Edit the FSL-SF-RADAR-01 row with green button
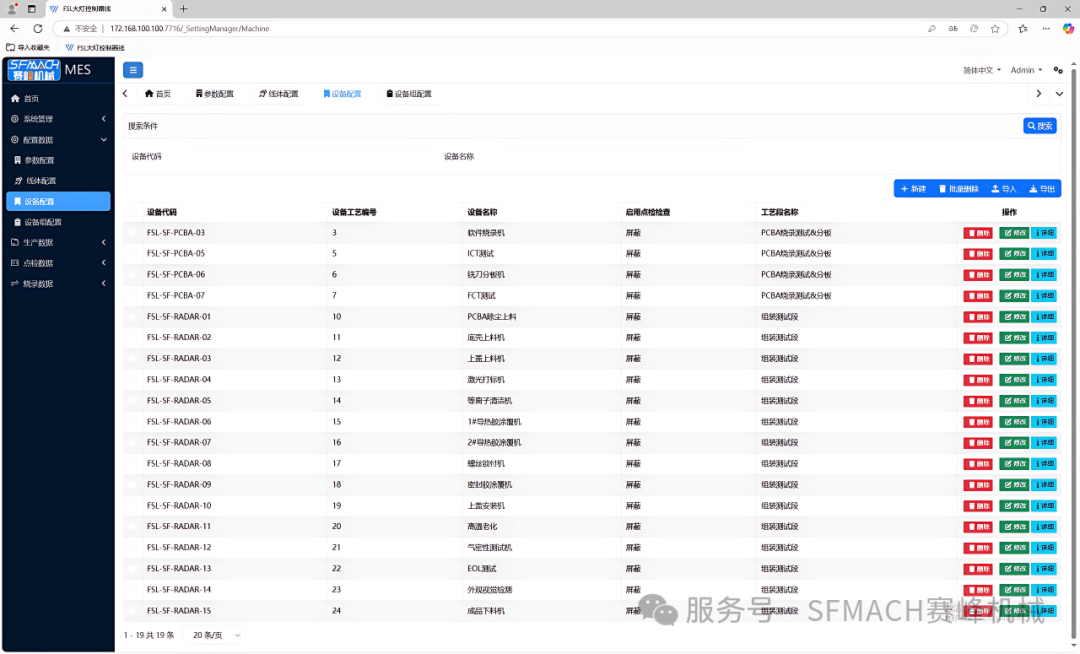Image resolution: width=1080 pixels, height=654 pixels. pyautogui.click(x=1014, y=317)
